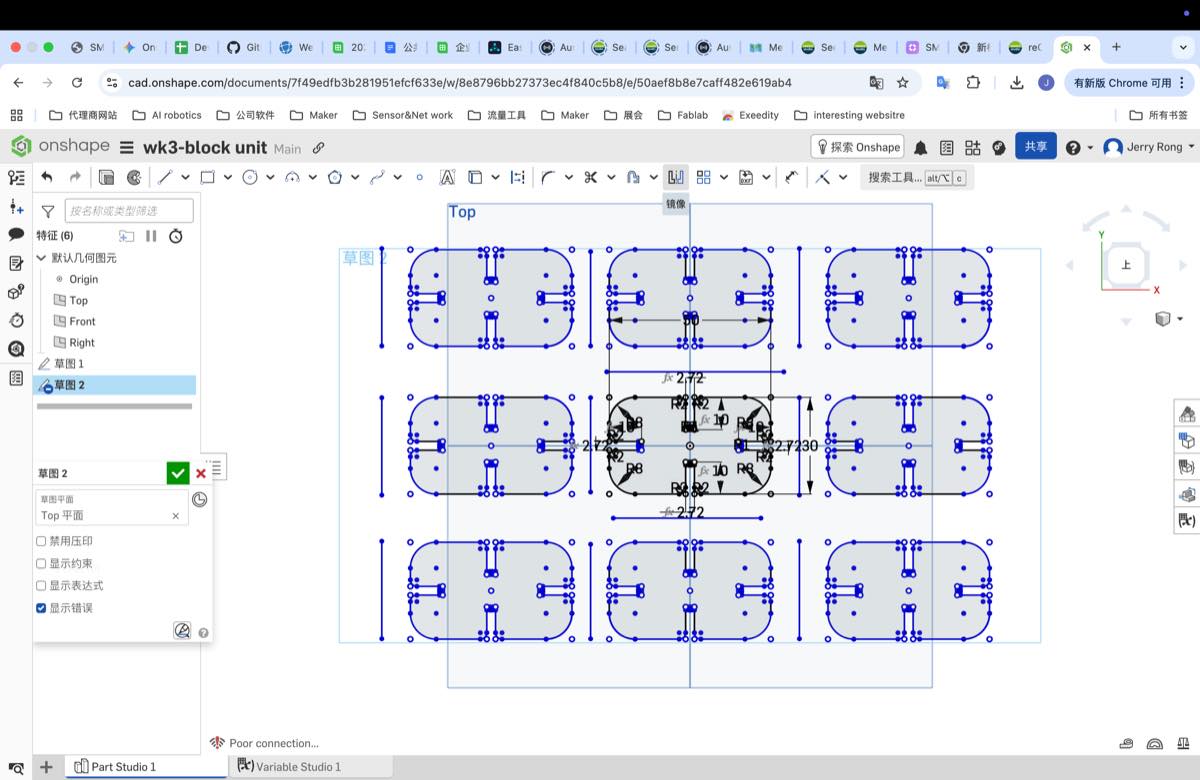The image size is (1200, 780).
Task: Click the 共享 share button
Action: (x=1036, y=147)
